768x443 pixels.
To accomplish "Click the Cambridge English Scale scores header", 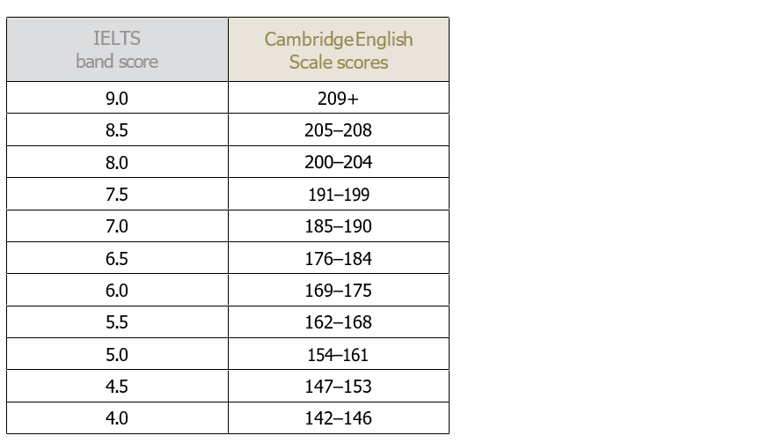I will tap(339, 49).
